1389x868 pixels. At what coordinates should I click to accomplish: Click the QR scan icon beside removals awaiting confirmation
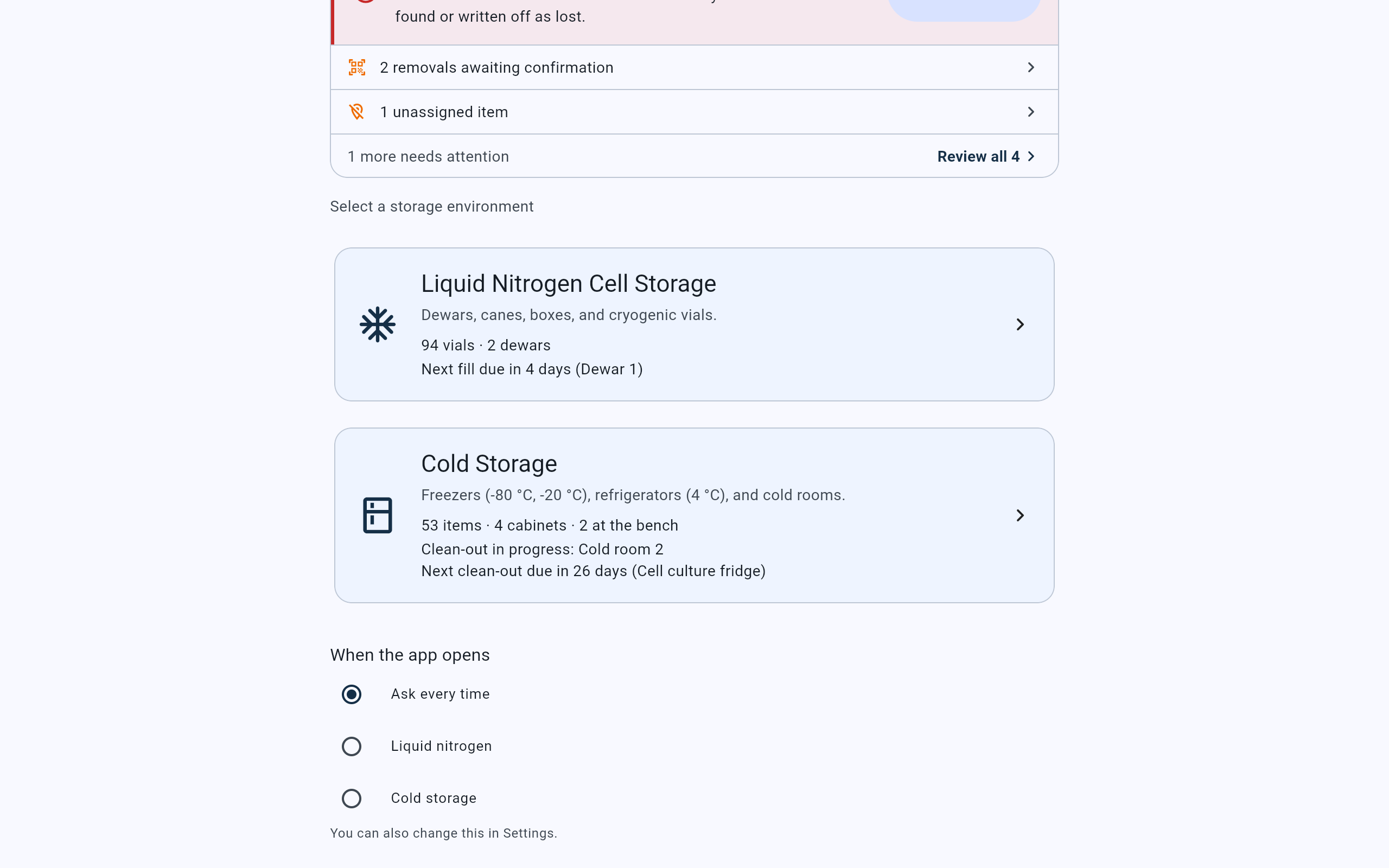click(356, 67)
